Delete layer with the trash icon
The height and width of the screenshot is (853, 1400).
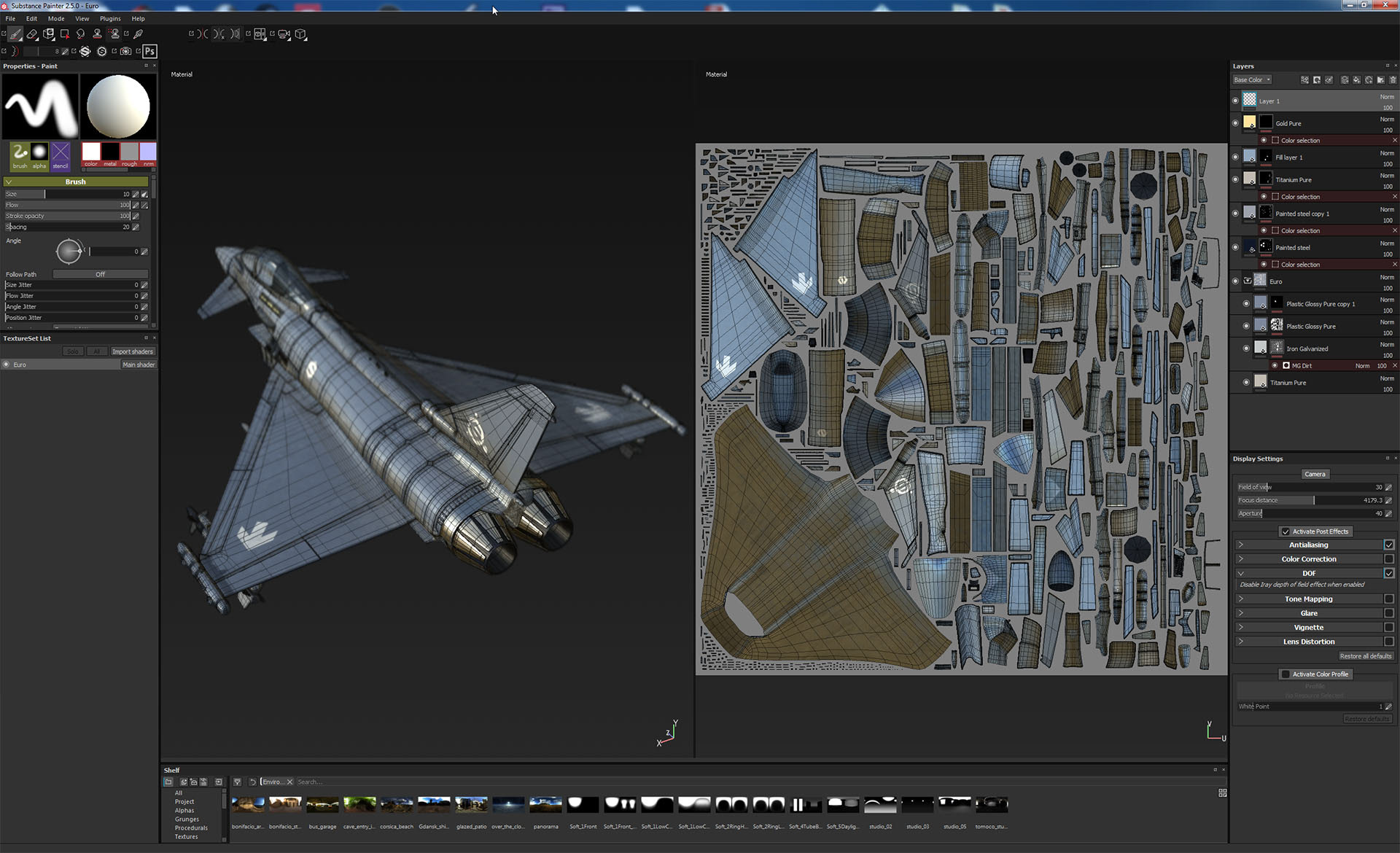pyautogui.click(x=1393, y=80)
